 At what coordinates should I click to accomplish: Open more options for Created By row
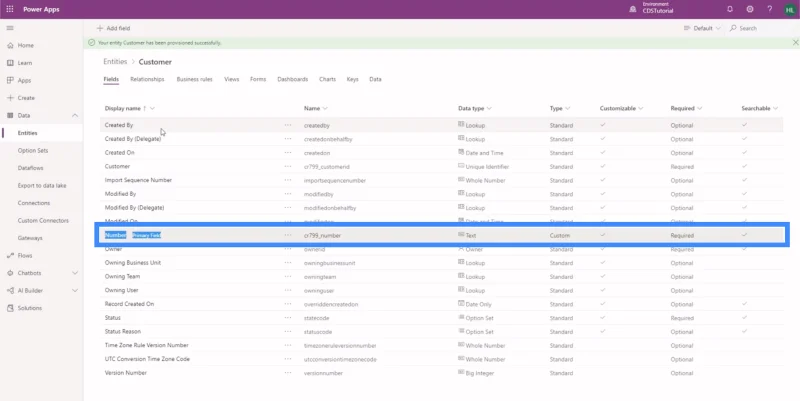(x=288, y=125)
